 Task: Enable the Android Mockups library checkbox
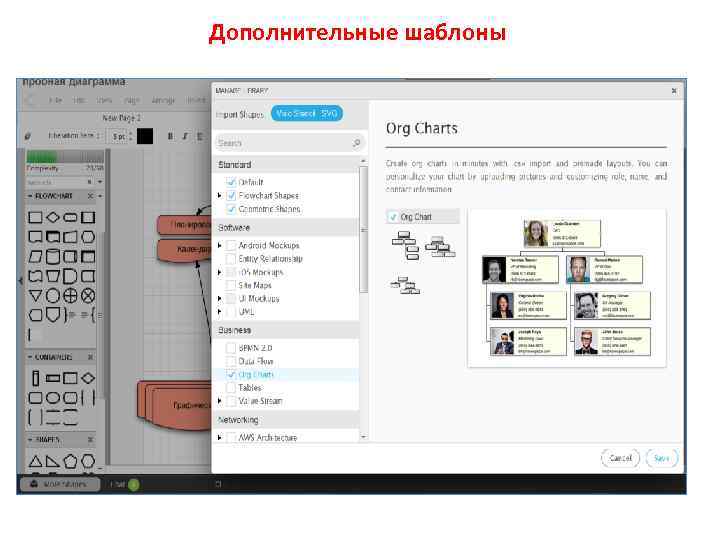click(231, 245)
